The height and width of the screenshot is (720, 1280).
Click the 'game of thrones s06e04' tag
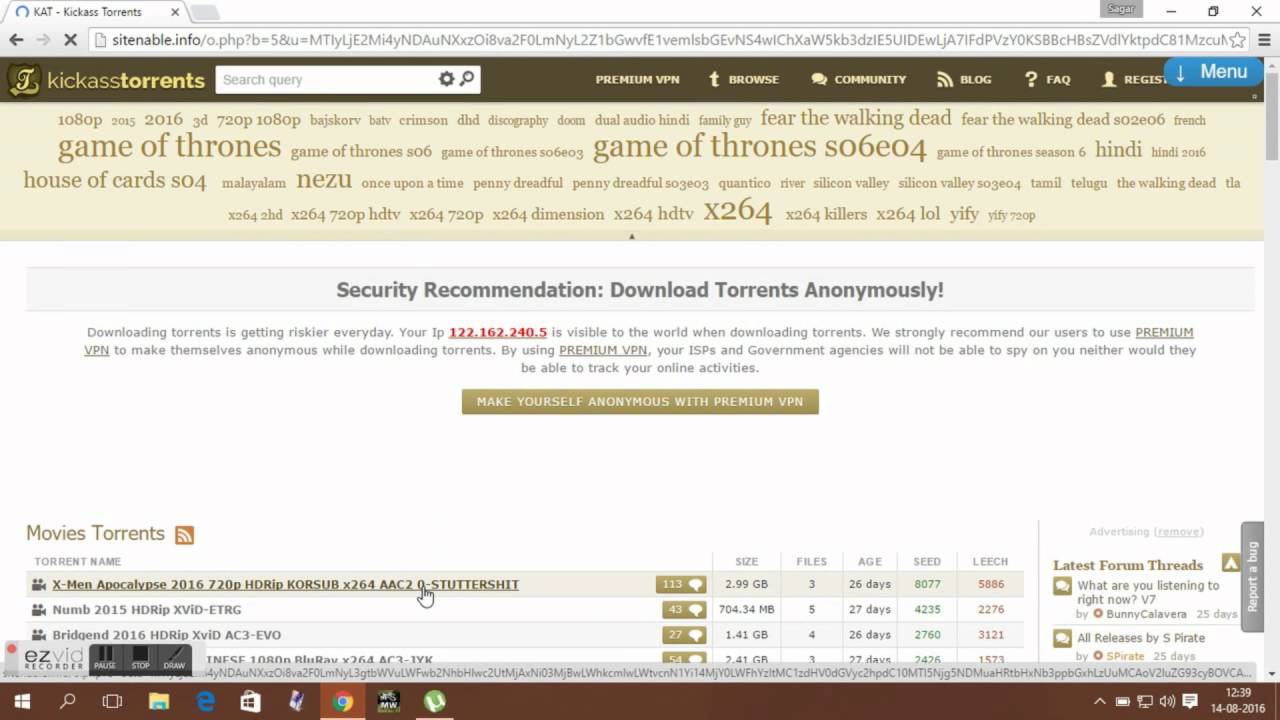pyautogui.click(x=760, y=148)
